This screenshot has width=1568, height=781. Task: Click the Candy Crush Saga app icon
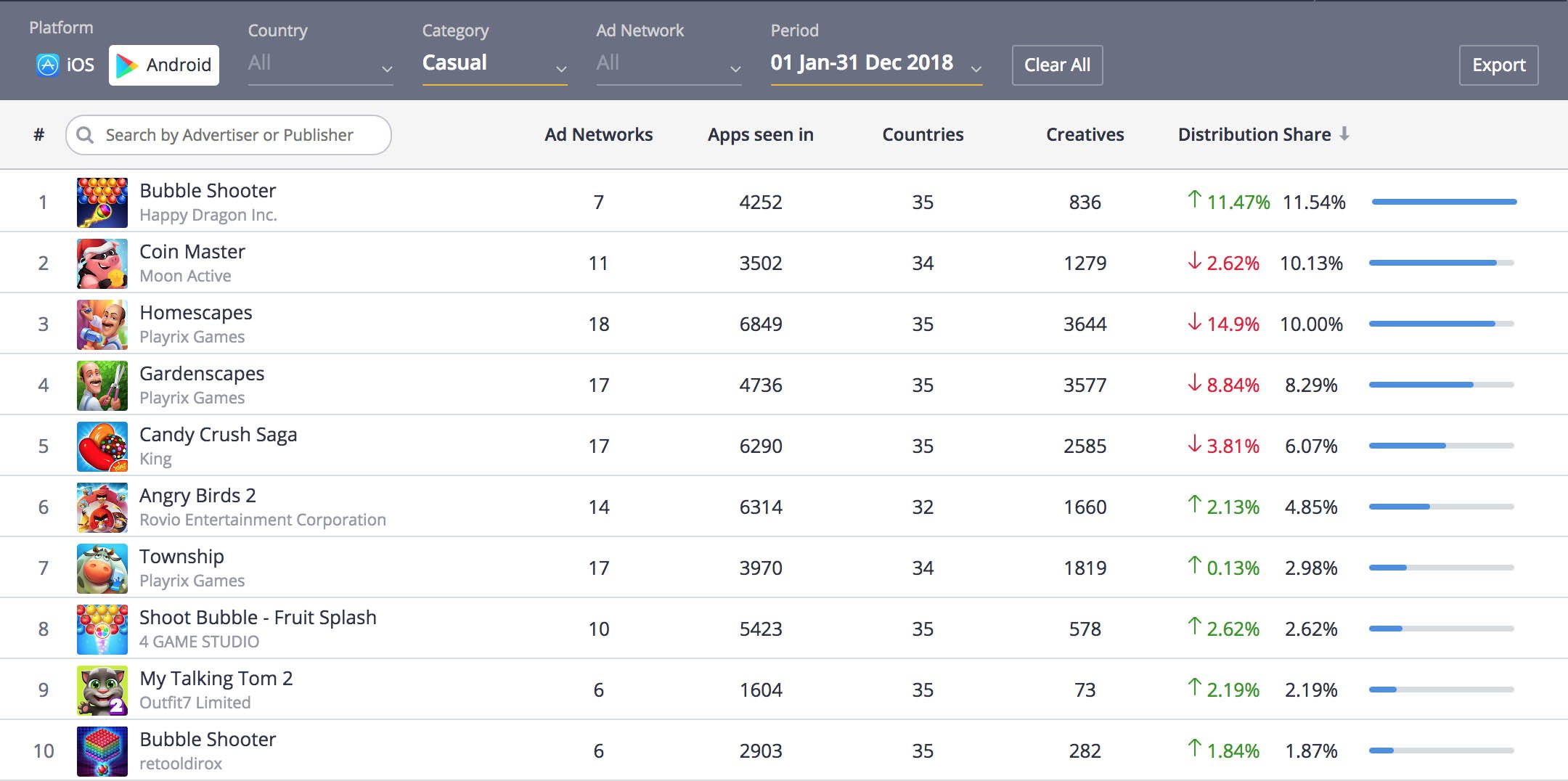point(102,446)
